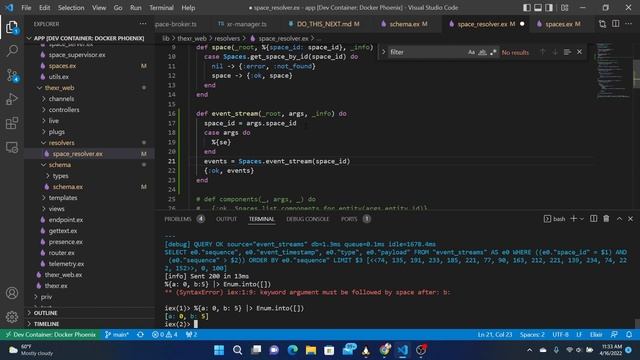
Task: Toggle Match Whole Word in find widget
Action: click(482, 52)
